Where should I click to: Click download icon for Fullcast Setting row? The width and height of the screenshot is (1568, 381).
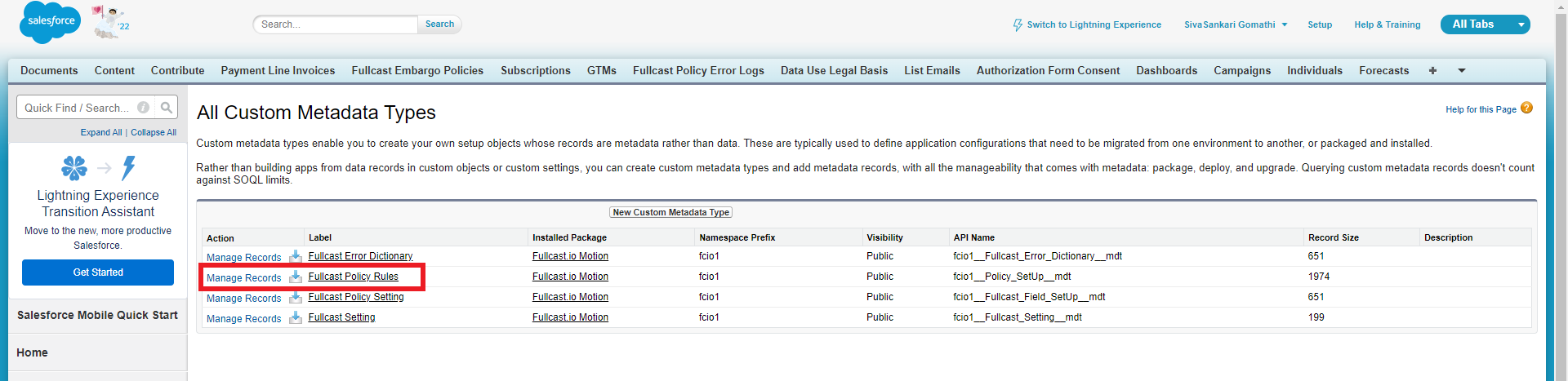click(296, 317)
